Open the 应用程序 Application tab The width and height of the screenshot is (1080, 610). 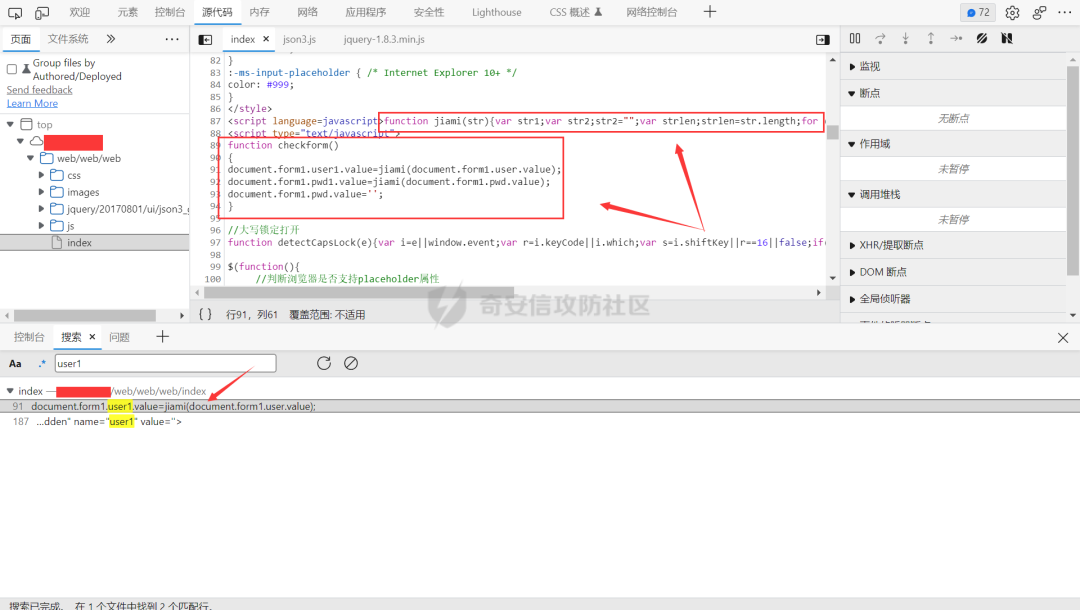point(366,12)
